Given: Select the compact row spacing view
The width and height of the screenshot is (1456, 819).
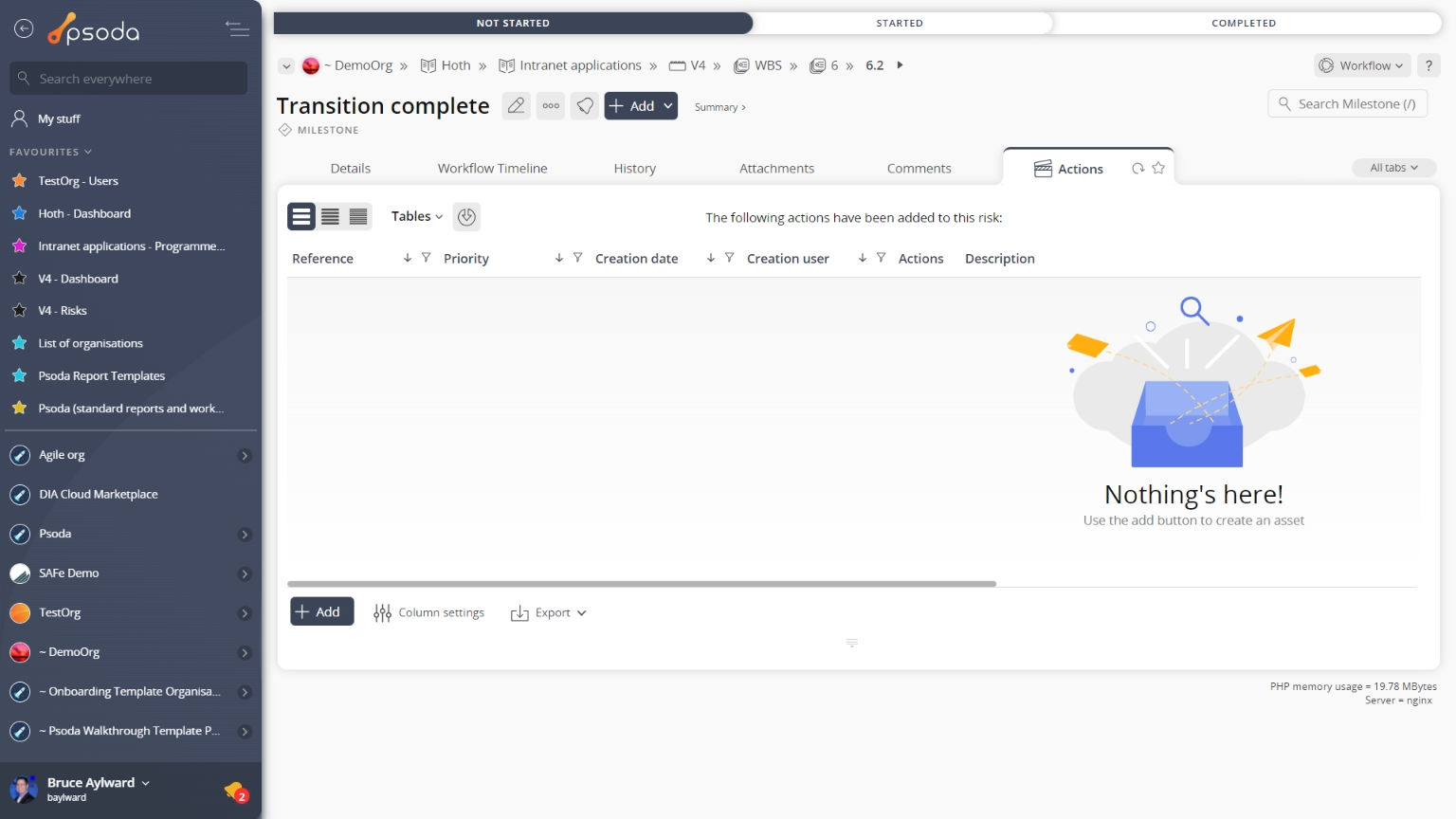Looking at the screenshot, I should click(358, 217).
